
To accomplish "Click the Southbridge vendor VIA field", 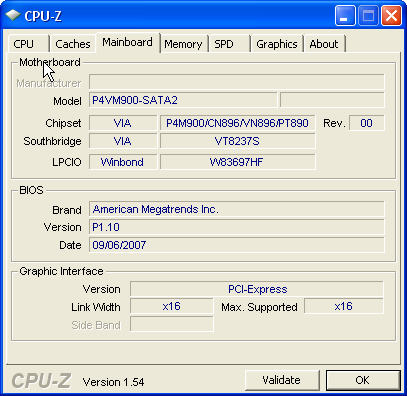I will [123, 141].
